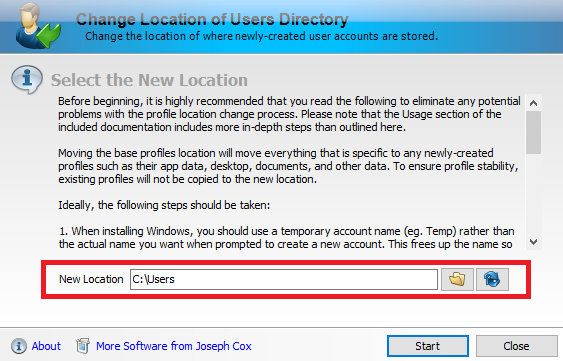
Task: Open the folder browse button
Action: tap(457, 279)
